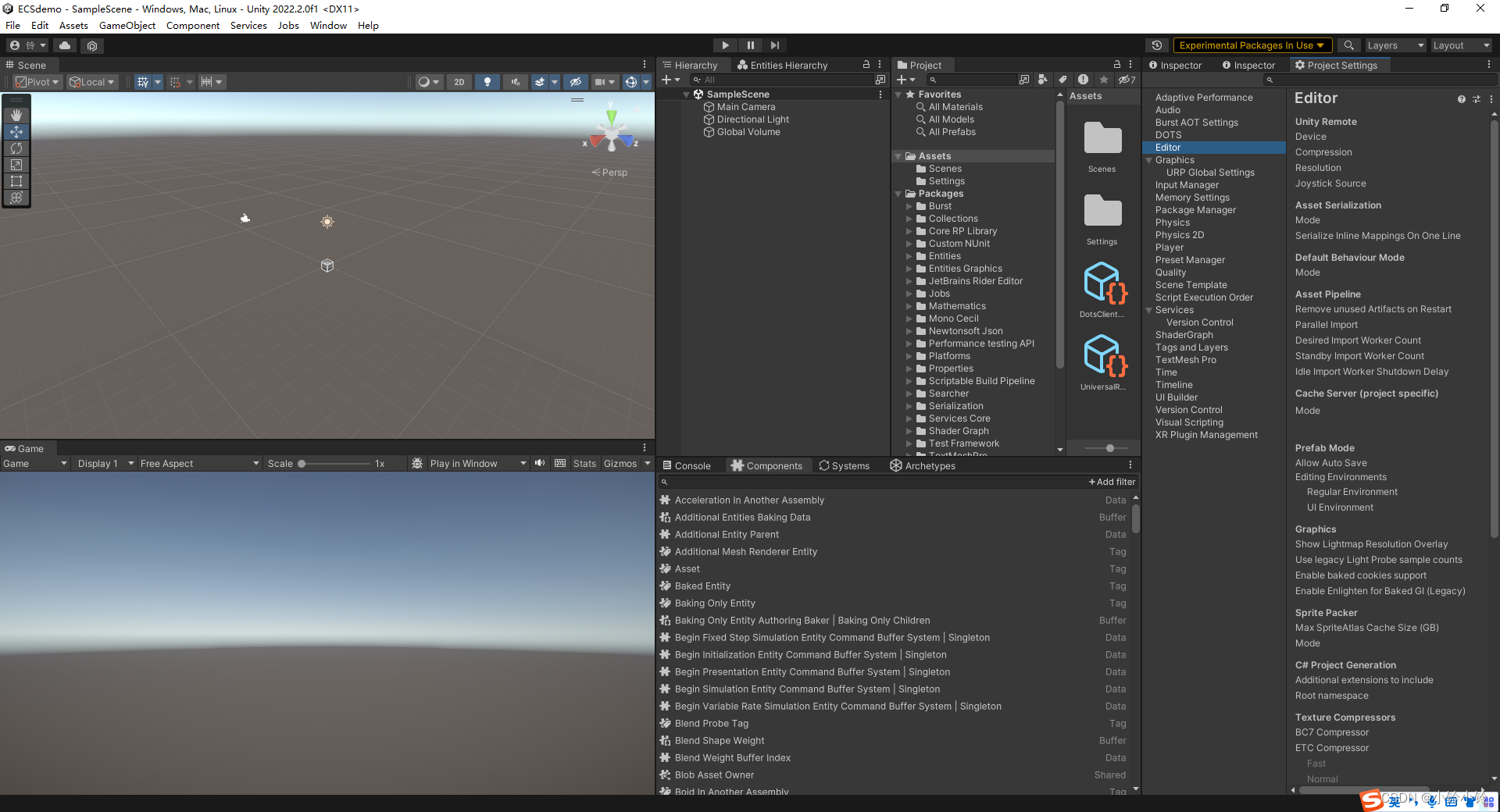Select the Rotate tool in Scene view
Image resolution: width=1500 pixels, height=812 pixels.
[x=16, y=148]
